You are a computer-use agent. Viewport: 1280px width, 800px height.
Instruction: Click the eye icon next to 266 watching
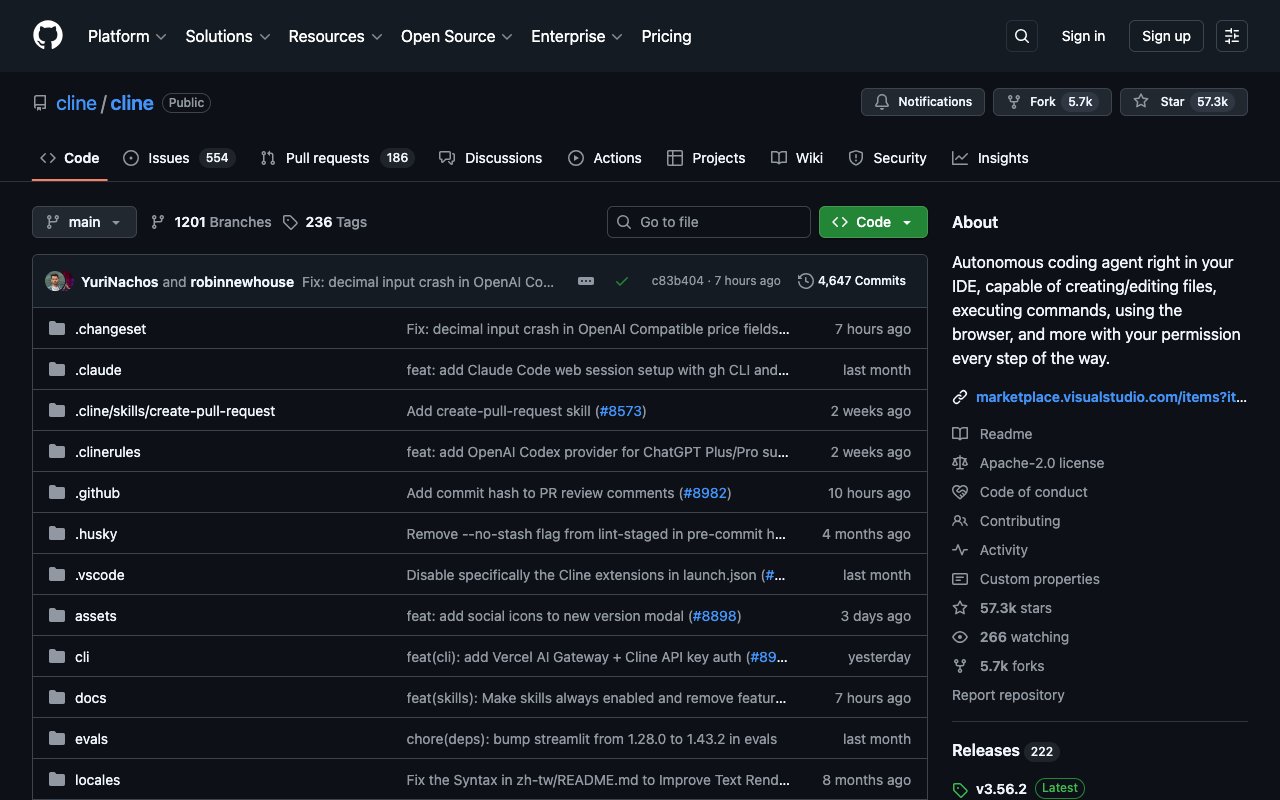coord(960,637)
